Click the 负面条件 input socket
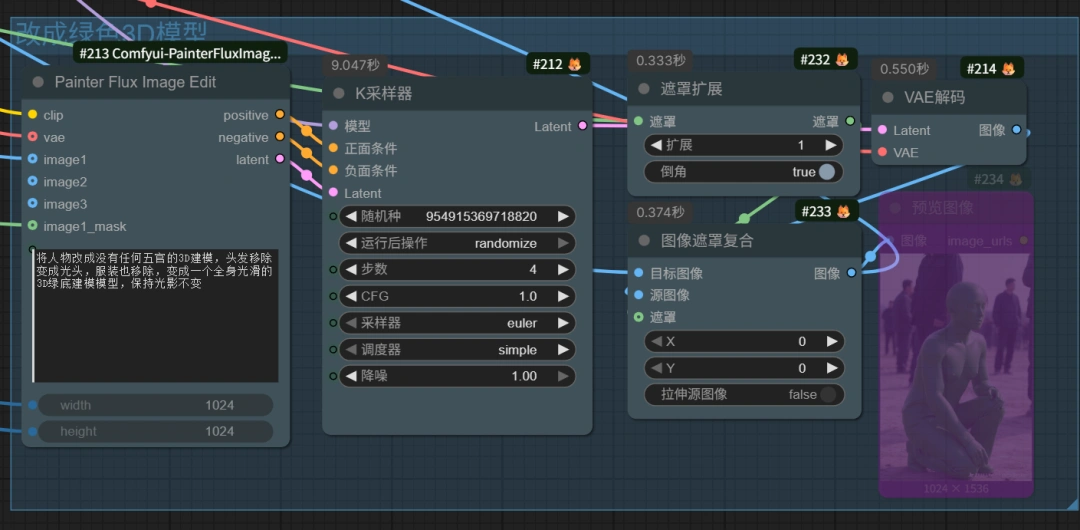1080x530 pixels. tap(333, 170)
